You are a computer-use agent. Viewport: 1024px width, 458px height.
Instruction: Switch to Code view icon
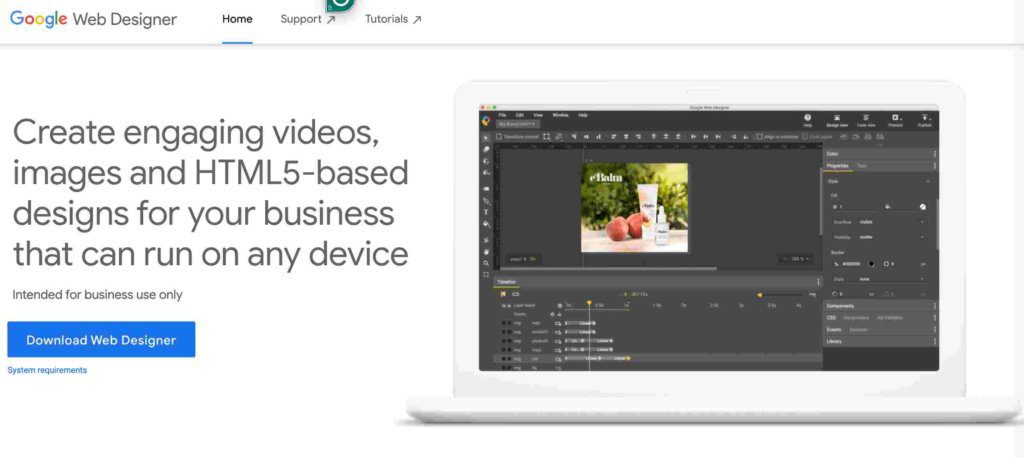click(x=865, y=118)
